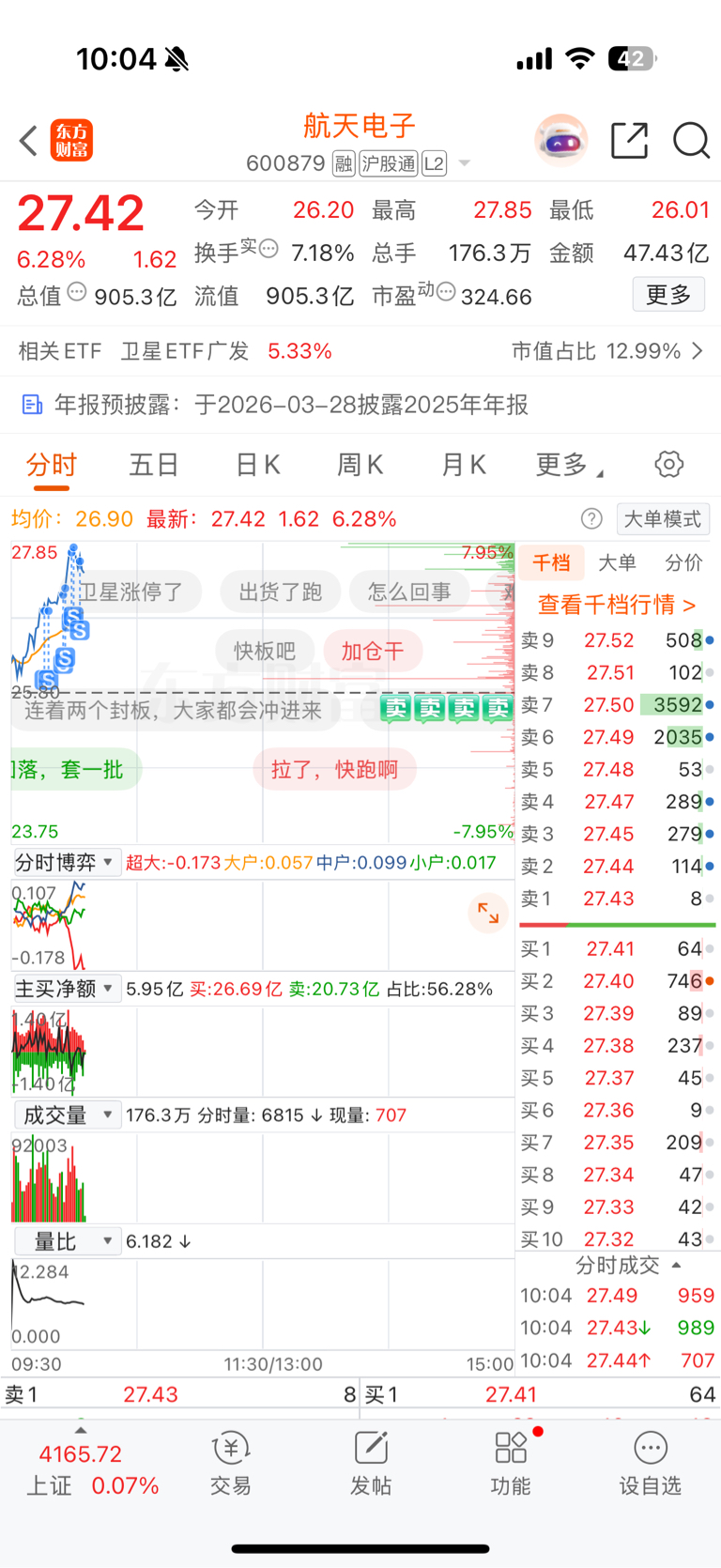Open the 分时博弈 indicator dropdown

(67, 862)
